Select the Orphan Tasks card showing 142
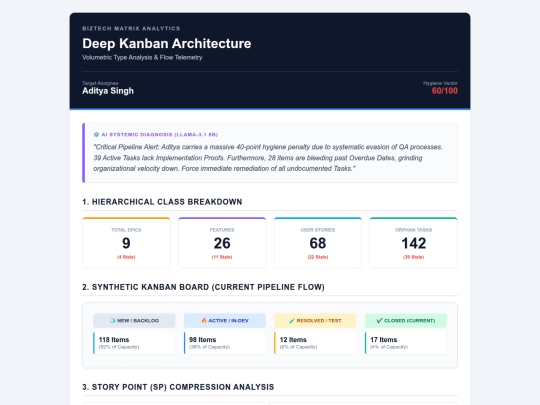Image resolution: width=540 pixels, height=405 pixels. [414, 243]
